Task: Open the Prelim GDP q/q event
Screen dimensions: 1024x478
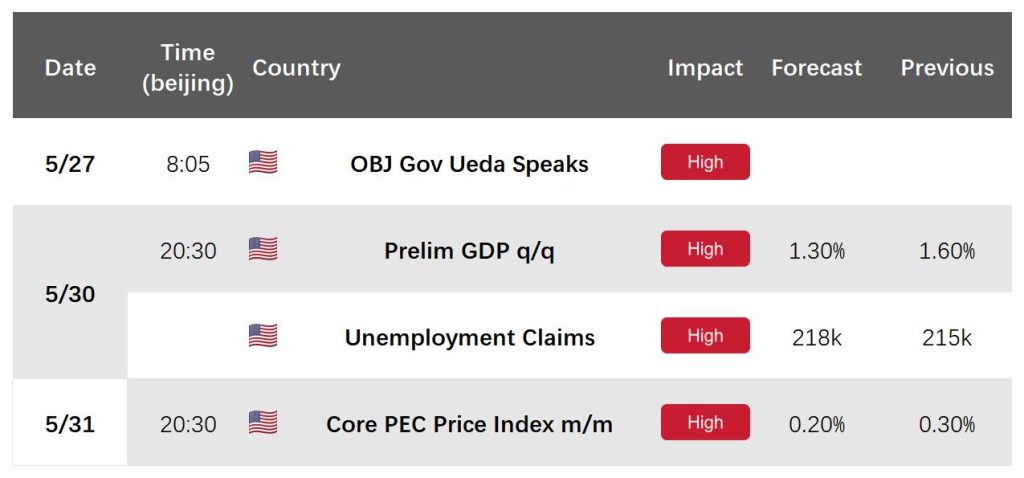Action: (x=470, y=251)
